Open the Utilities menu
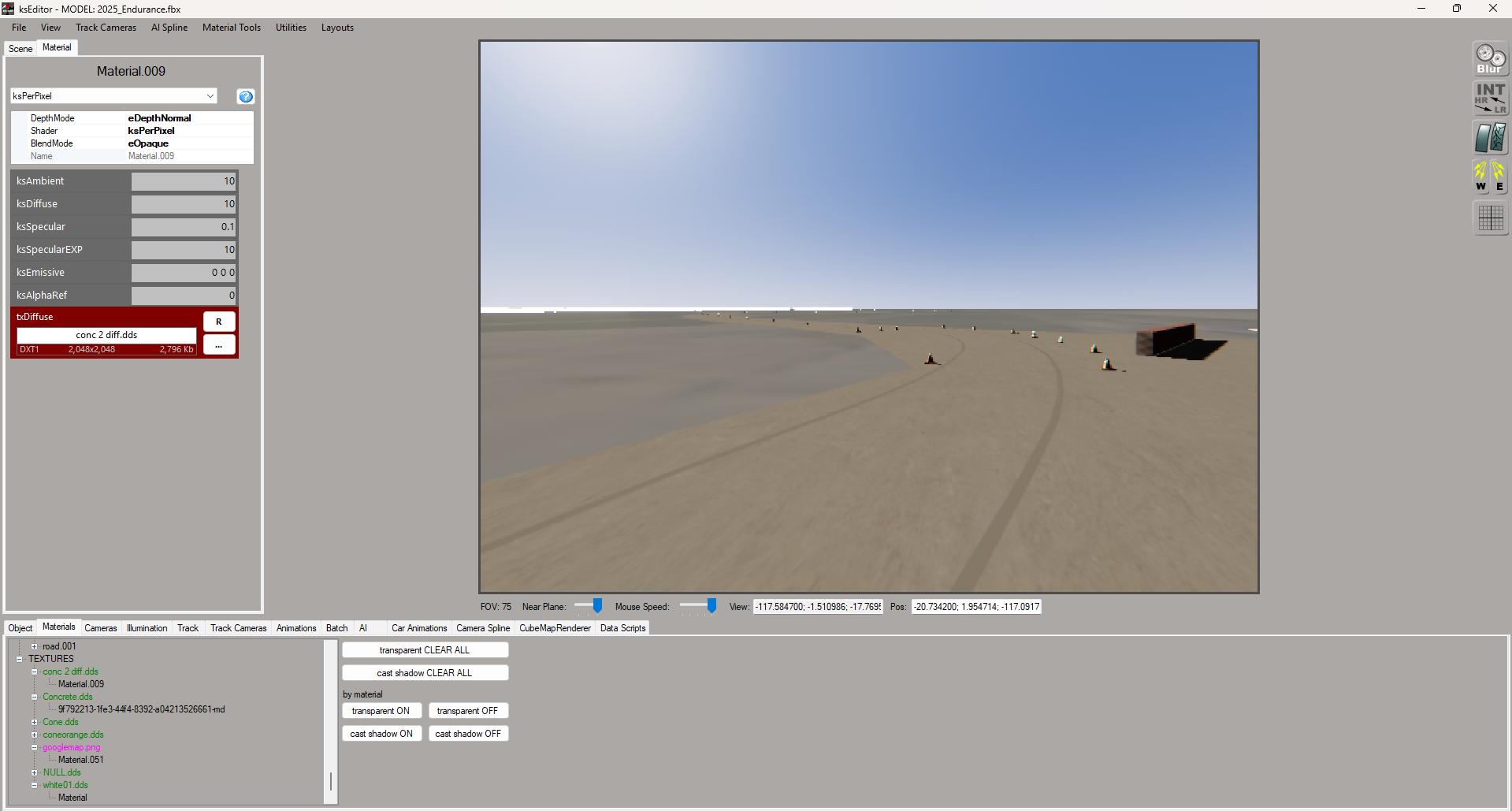 coord(291,28)
